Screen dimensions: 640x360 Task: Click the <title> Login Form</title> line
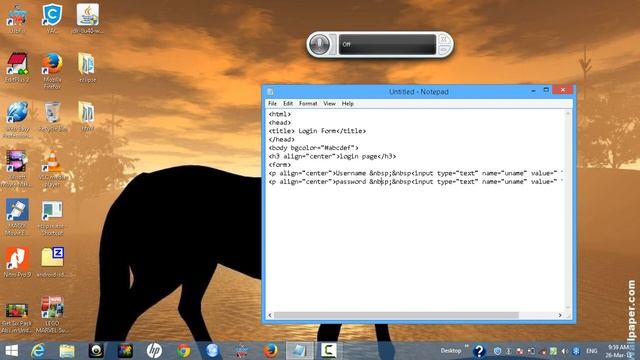click(x=317, y=131)
